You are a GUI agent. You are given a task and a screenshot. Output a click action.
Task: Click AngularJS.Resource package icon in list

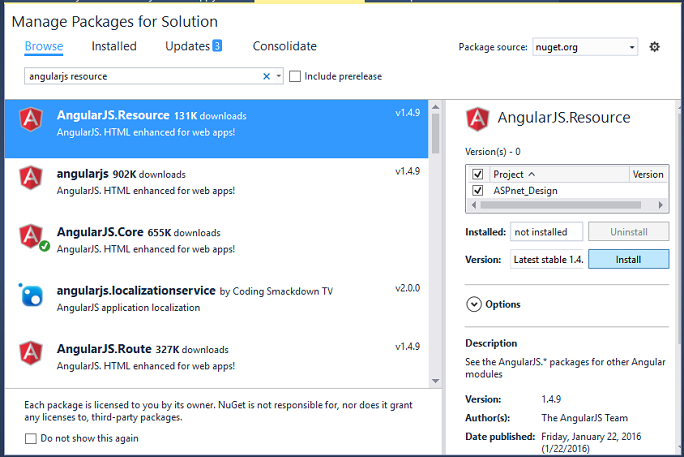31,119
